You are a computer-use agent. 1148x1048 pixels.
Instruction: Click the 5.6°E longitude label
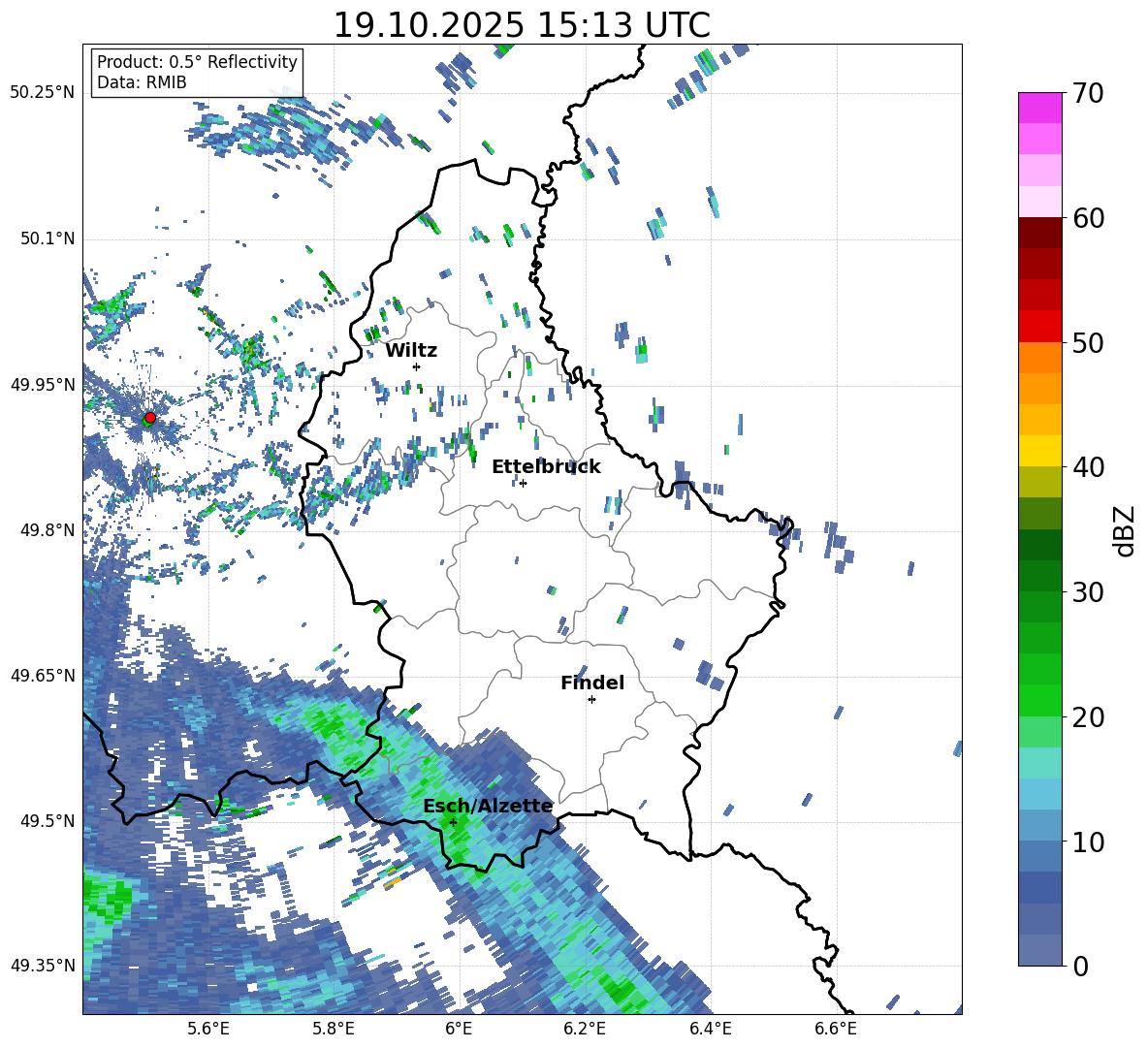tap(207, 1029)
